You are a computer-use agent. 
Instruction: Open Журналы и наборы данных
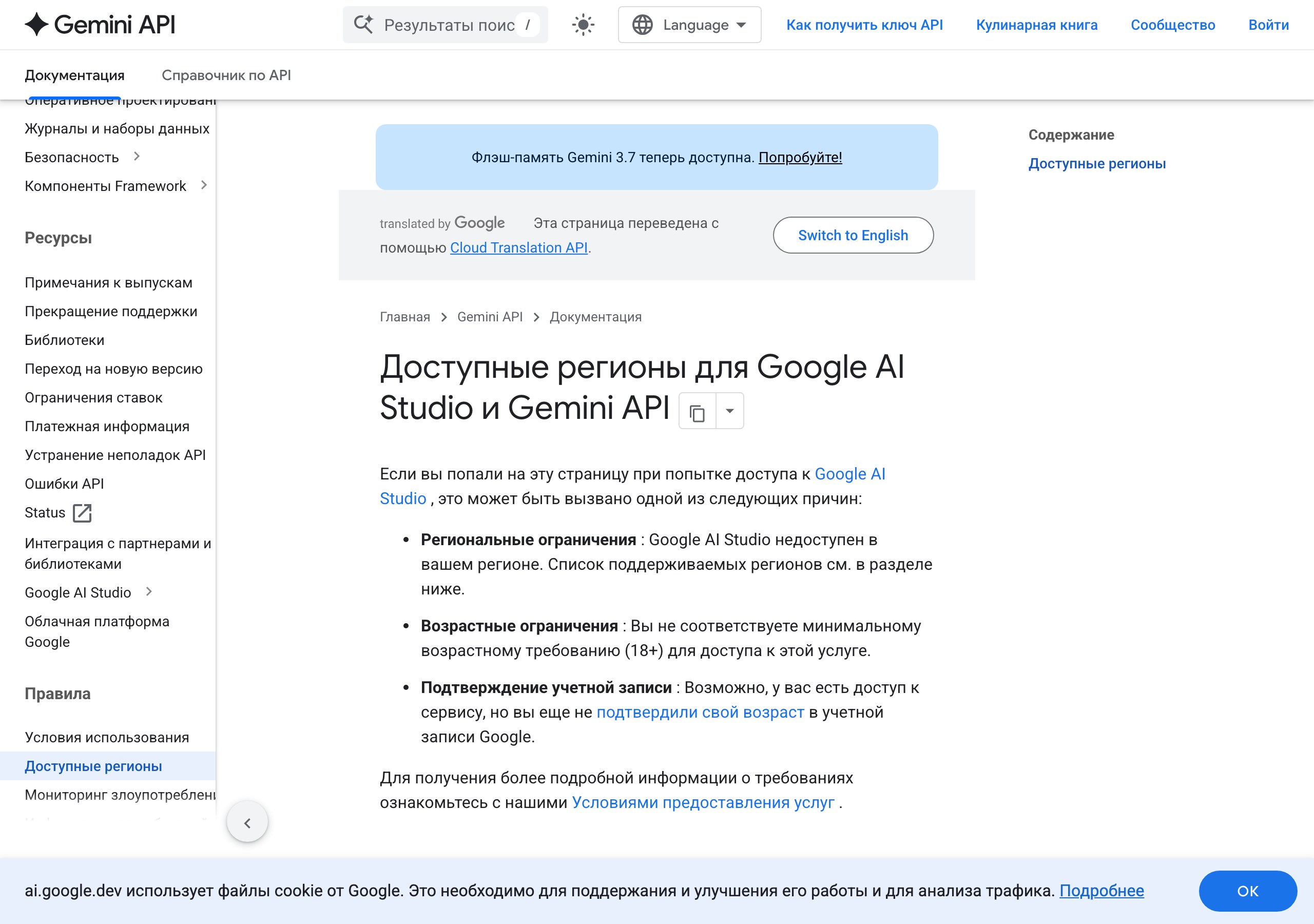coord(117,129)
